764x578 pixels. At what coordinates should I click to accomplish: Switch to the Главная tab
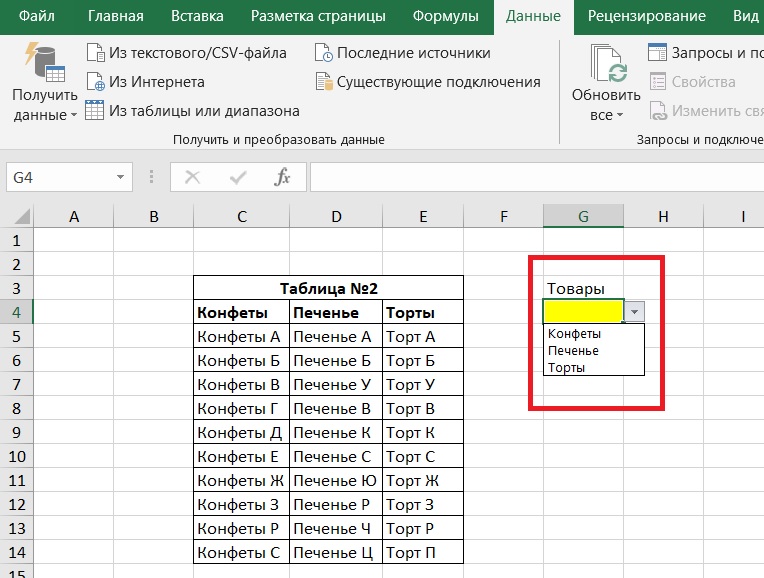(115, 16)
